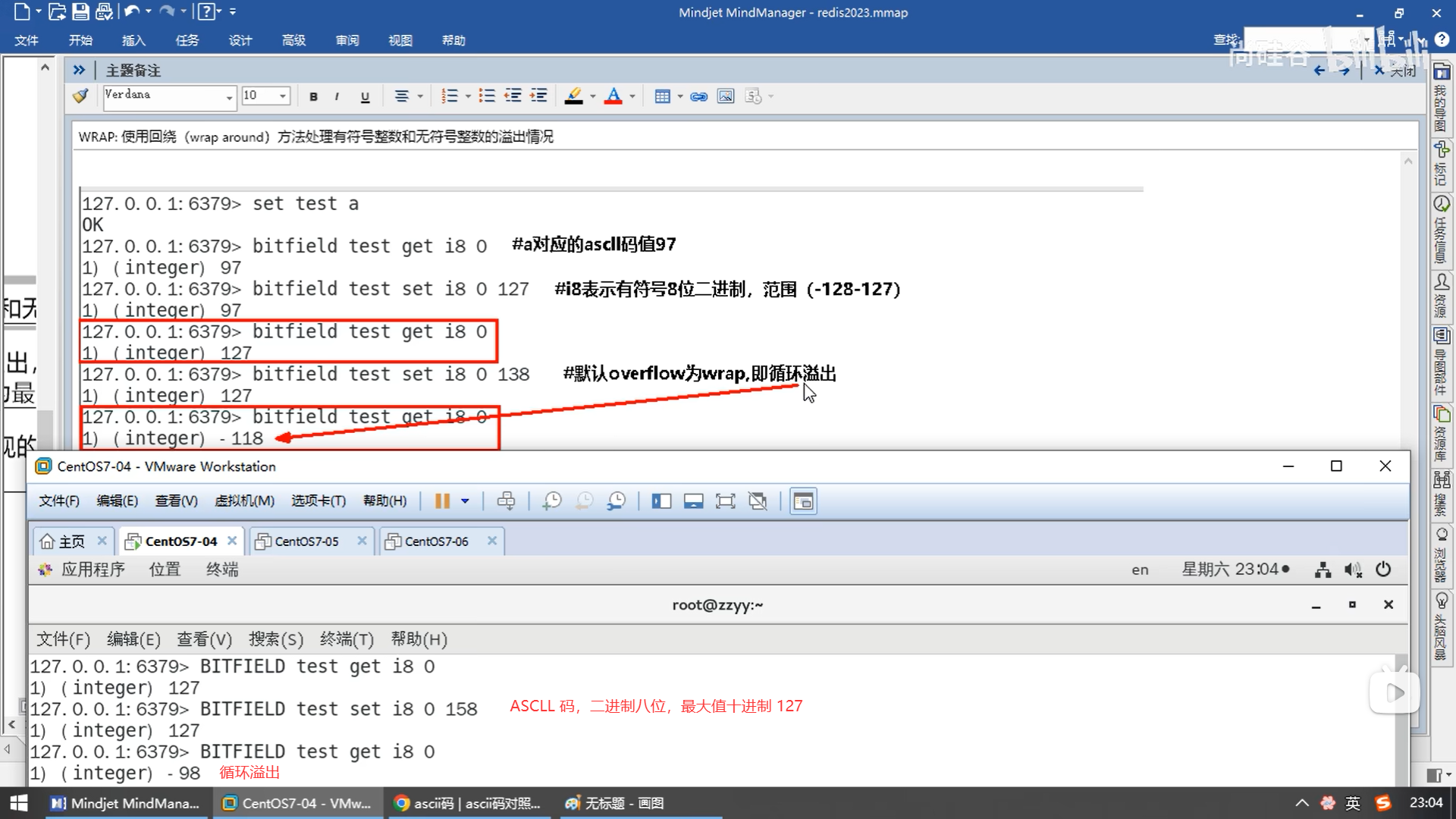Click the 终端(T) terminal menu

347,639
